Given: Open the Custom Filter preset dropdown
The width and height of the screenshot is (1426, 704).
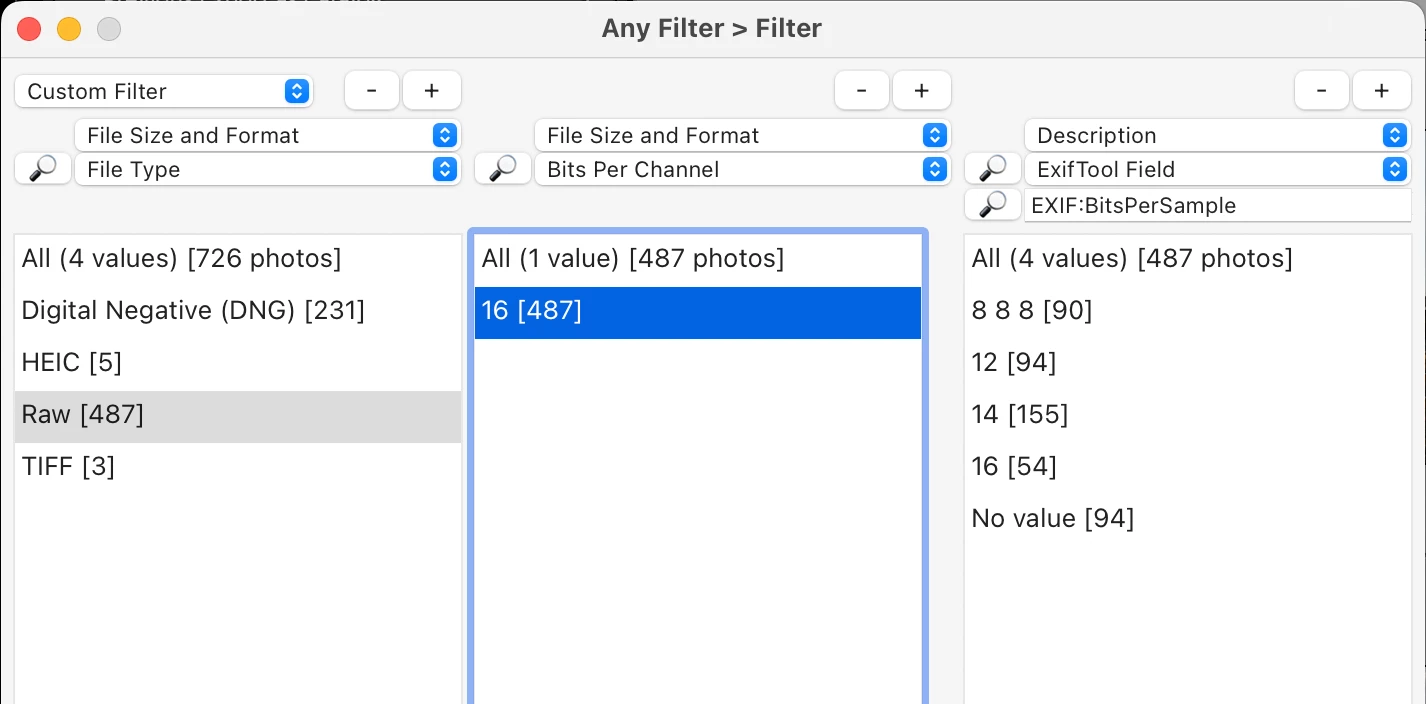Looking at the screenshot, I should [x=164, y=91].
